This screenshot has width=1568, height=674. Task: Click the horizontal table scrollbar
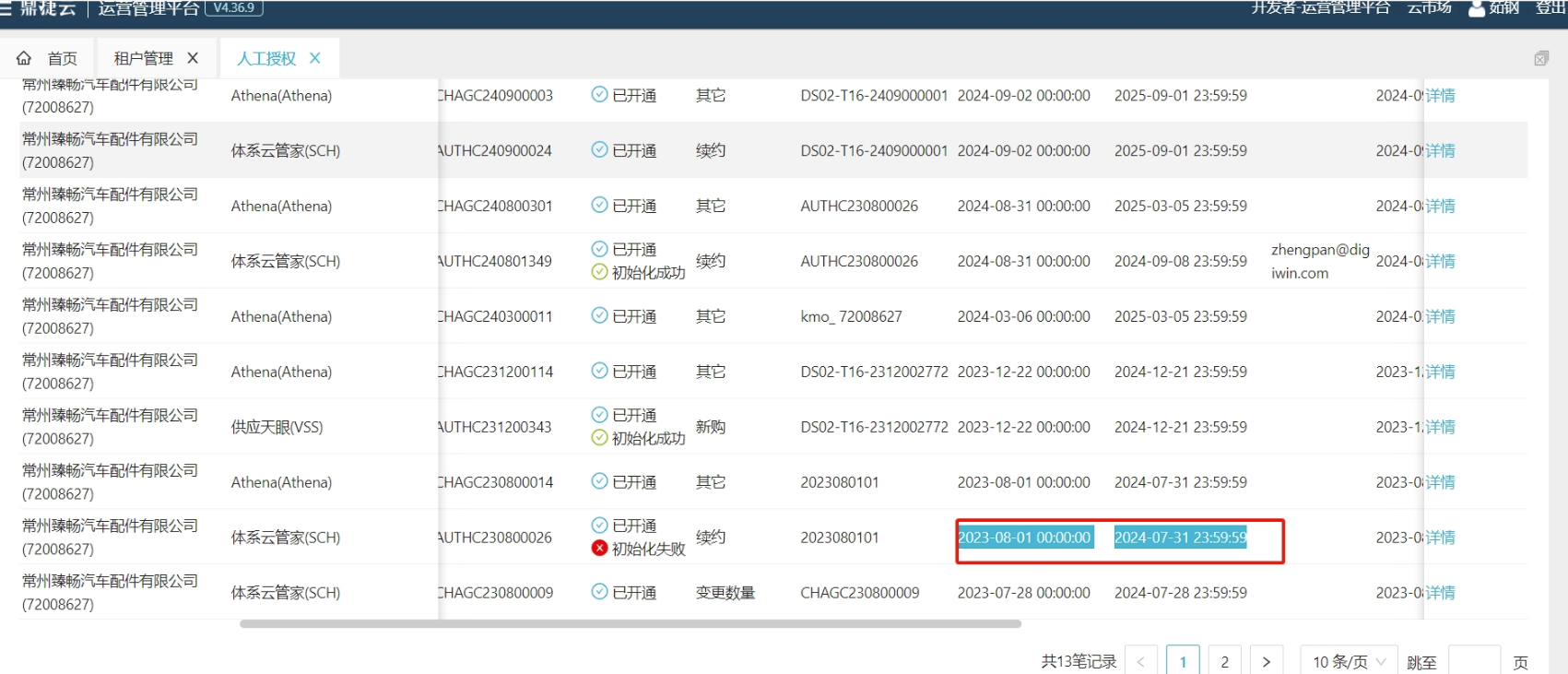(x=631, y=624)
